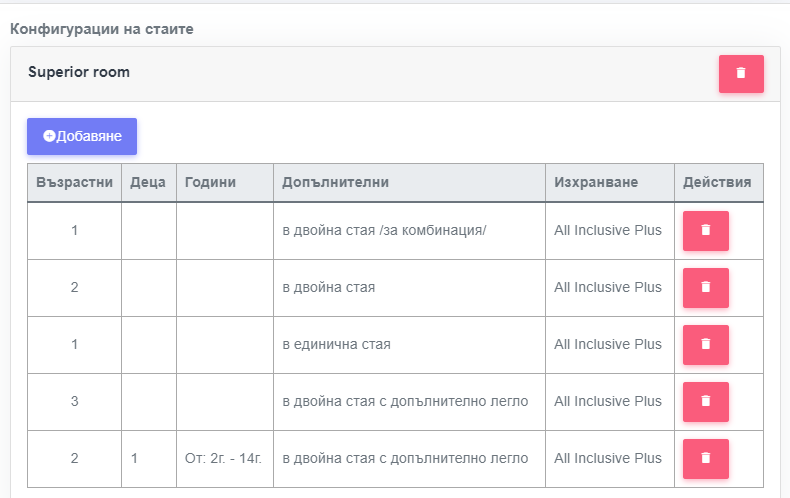Click the "в единична стая" description cell

[x=337, y=345]
